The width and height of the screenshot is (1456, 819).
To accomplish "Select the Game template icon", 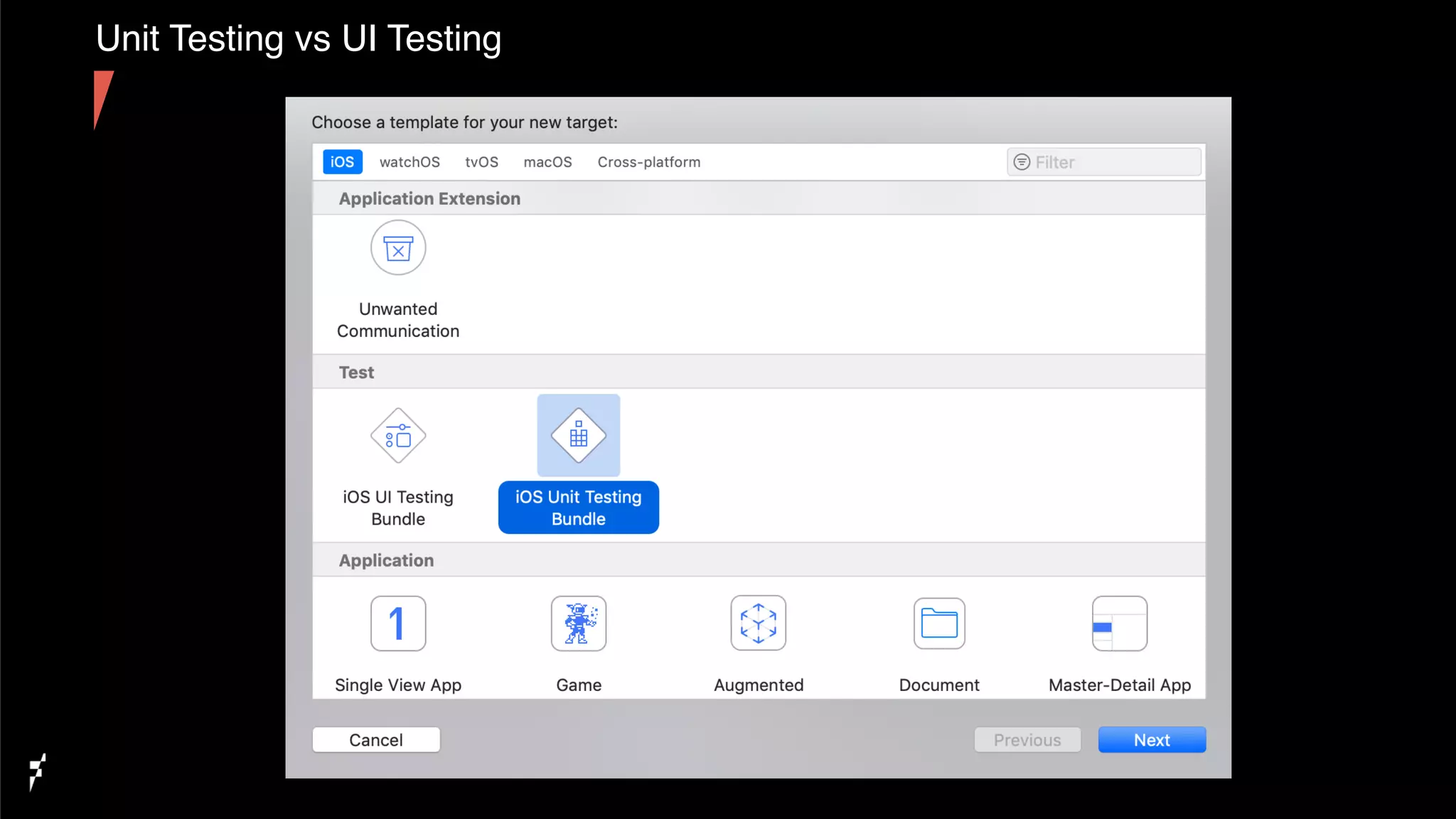I will (x=578, y=623).
